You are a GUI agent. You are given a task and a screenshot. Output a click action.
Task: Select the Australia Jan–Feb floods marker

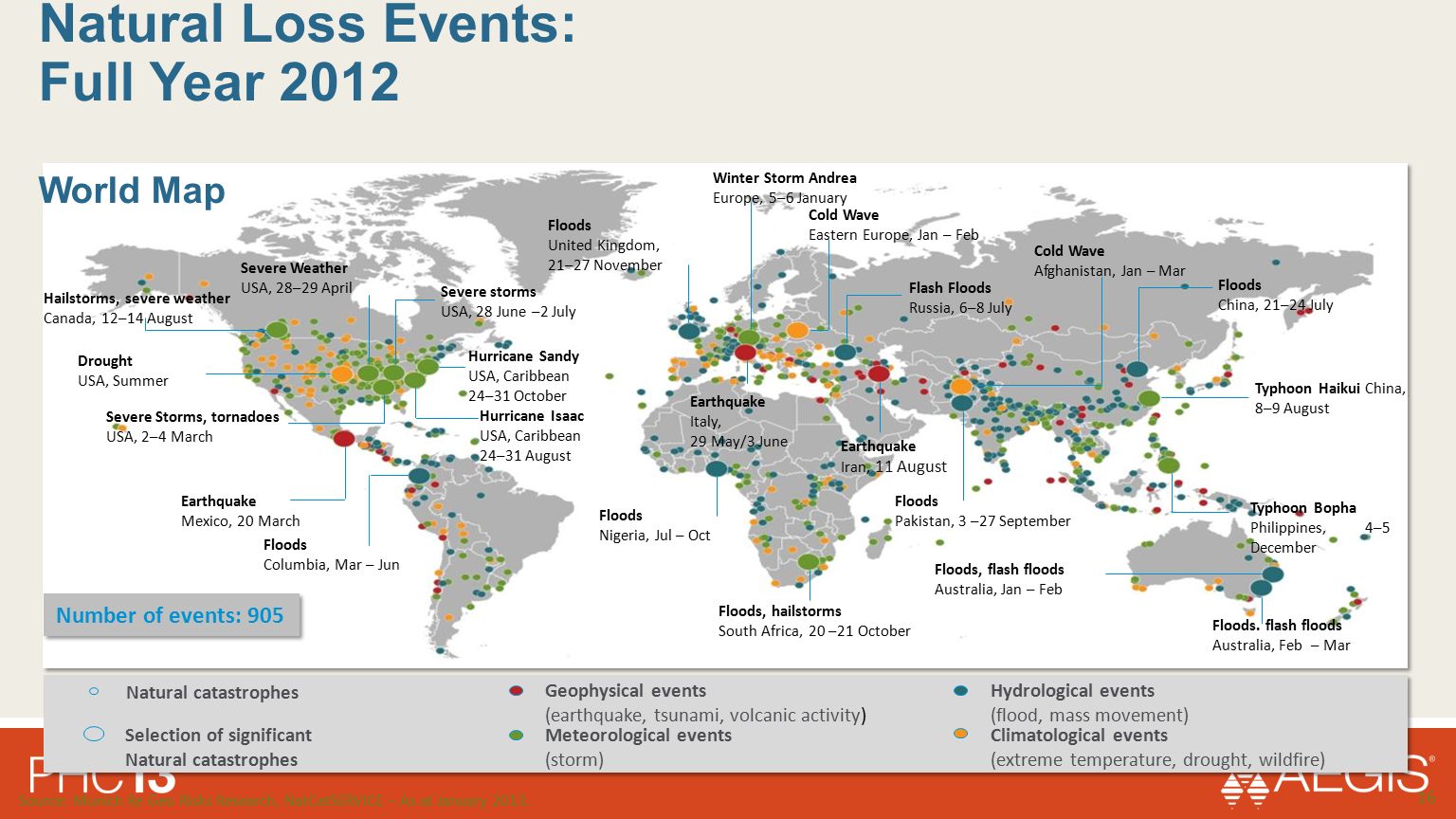tap(1273, 573)
